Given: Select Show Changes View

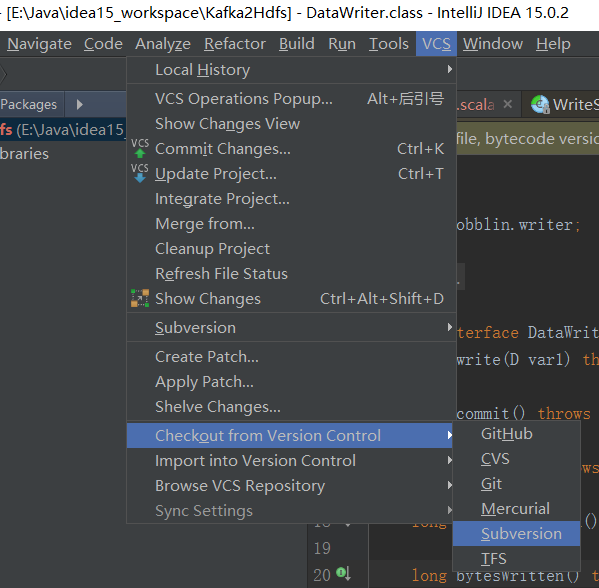Looking at the screenshot, I should click(x=291, y=124).
